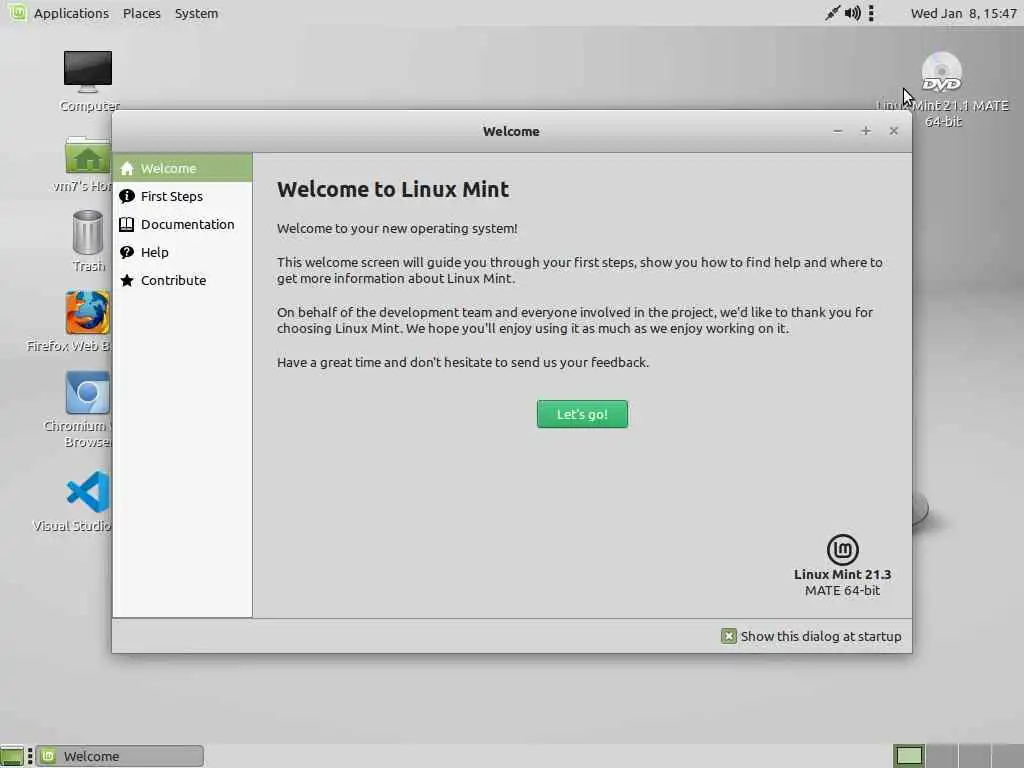The width and height of the screenshot is (1024, 768).
Task: Click the Welcome to Linux Mint heading
Action: [x=392, y=189]
